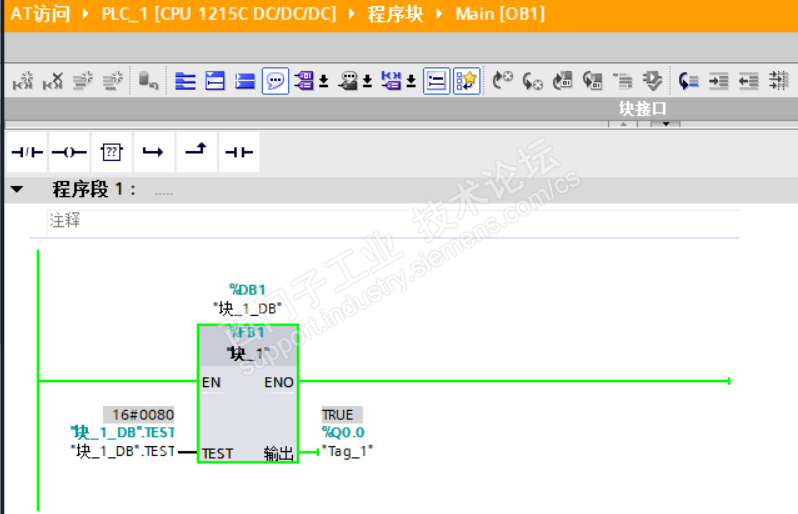Image resolution: width=798 pixels, height=514 pixels.
Task: Click the 程序段 1 network title
Action: [94, 189]
